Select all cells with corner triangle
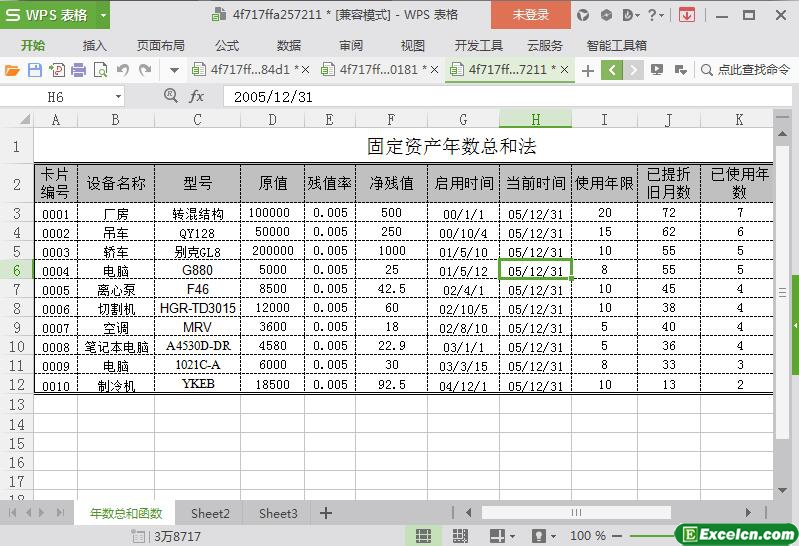Screen dimensions: 799x546 [24, 119]
